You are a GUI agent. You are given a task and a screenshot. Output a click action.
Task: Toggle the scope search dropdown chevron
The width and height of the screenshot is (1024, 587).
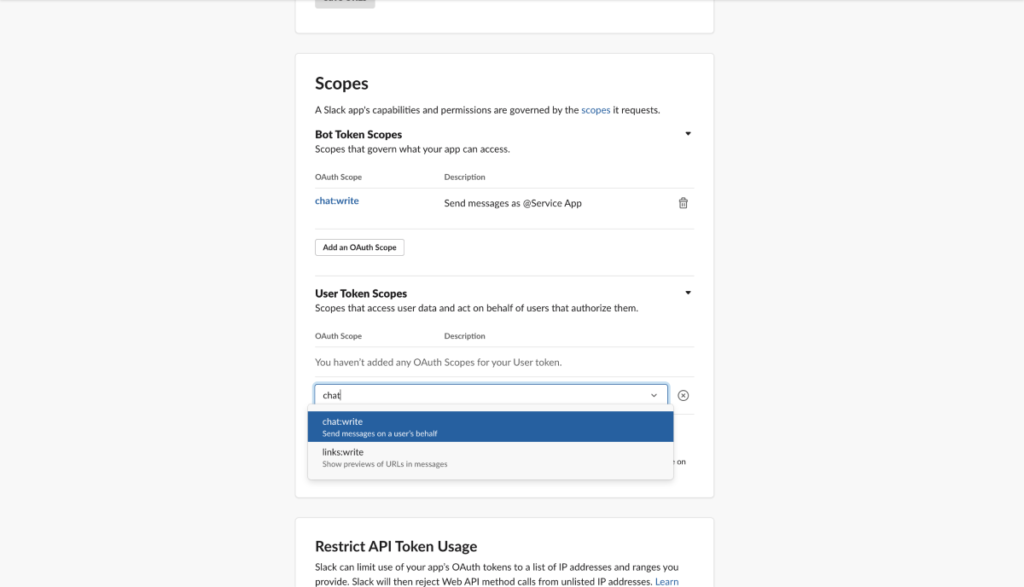(654, 395)
